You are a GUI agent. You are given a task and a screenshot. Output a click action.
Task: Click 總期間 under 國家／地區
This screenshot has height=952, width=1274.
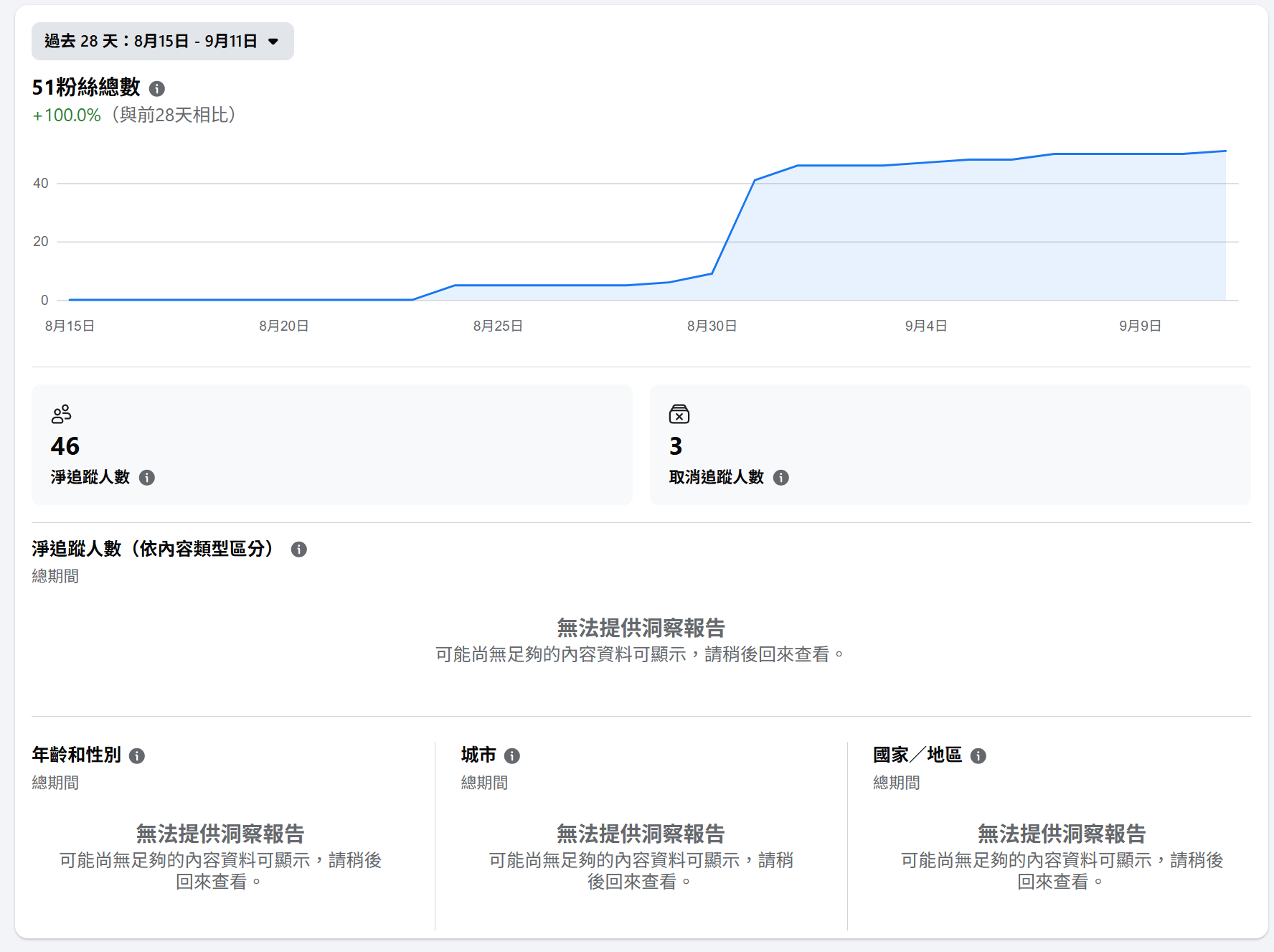[x=897, y=783]
